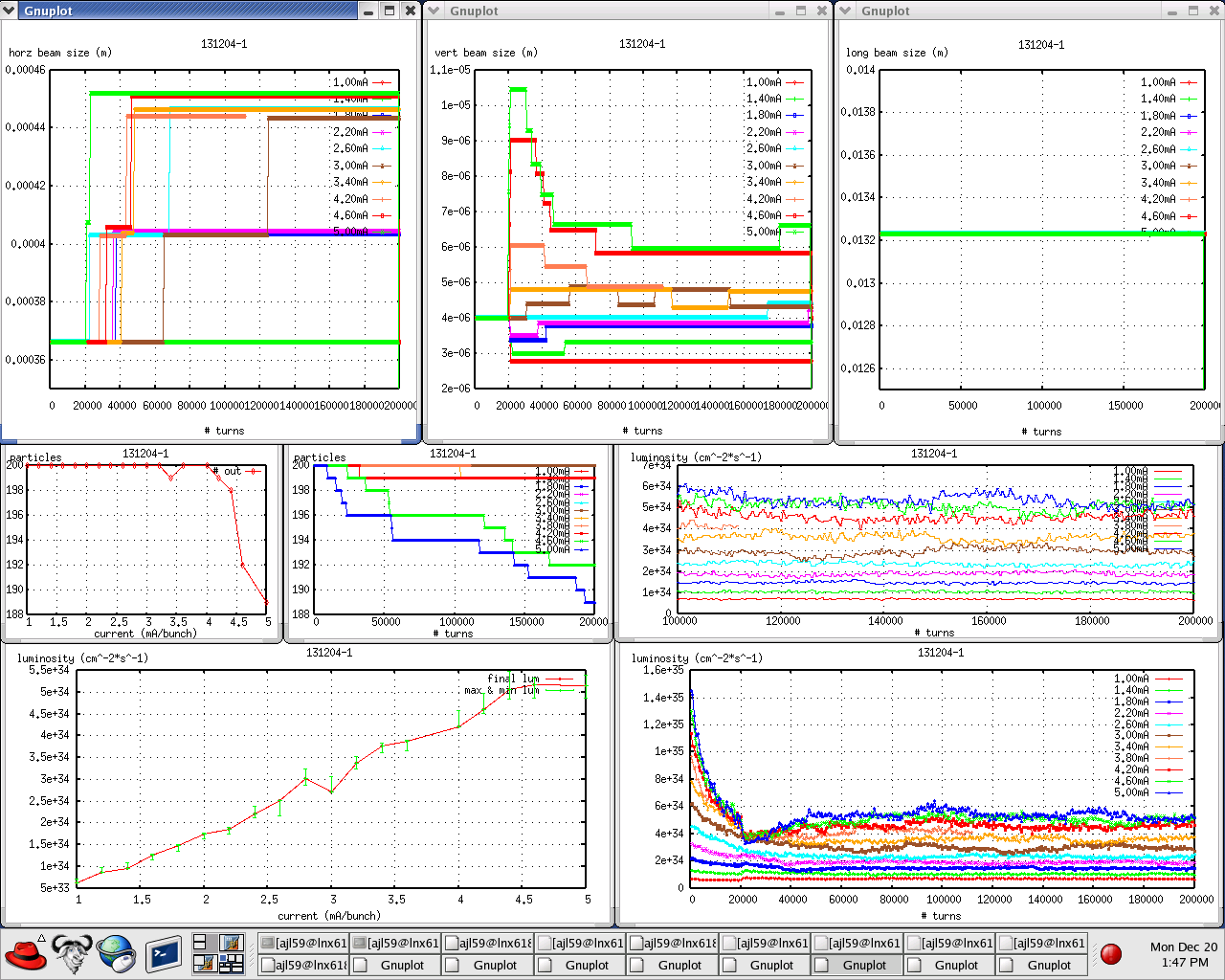Click the 1.00mA legend line in long beam size plot
This screenshot has width=1225, height=980.
point(1188,82)
